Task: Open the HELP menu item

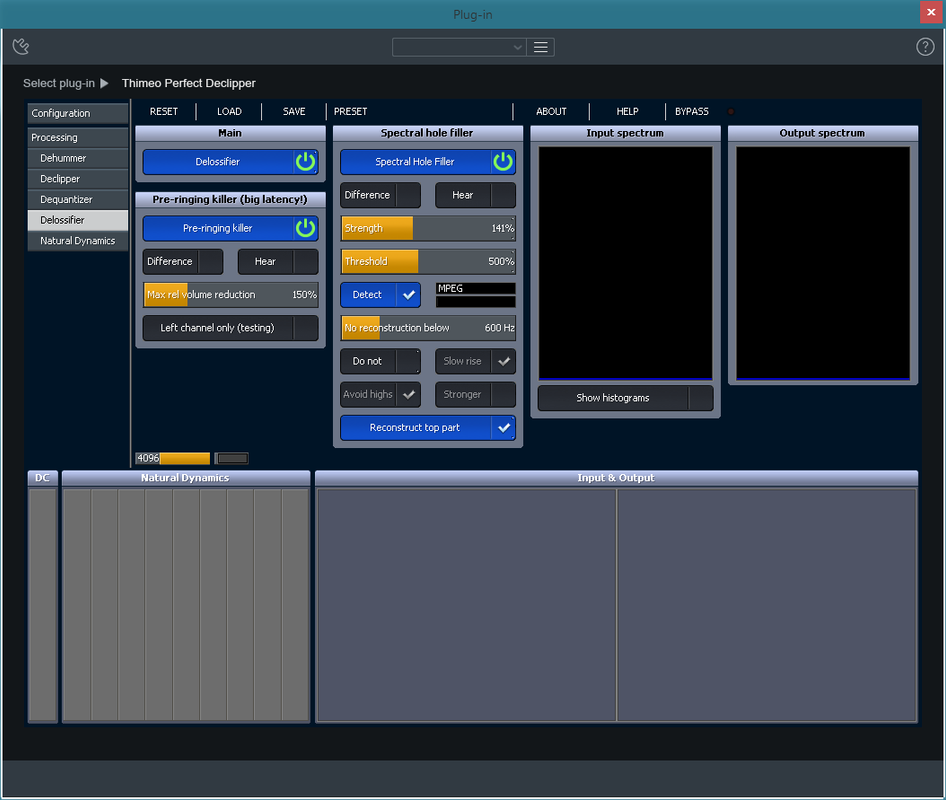Action: [x=627, y=112]
